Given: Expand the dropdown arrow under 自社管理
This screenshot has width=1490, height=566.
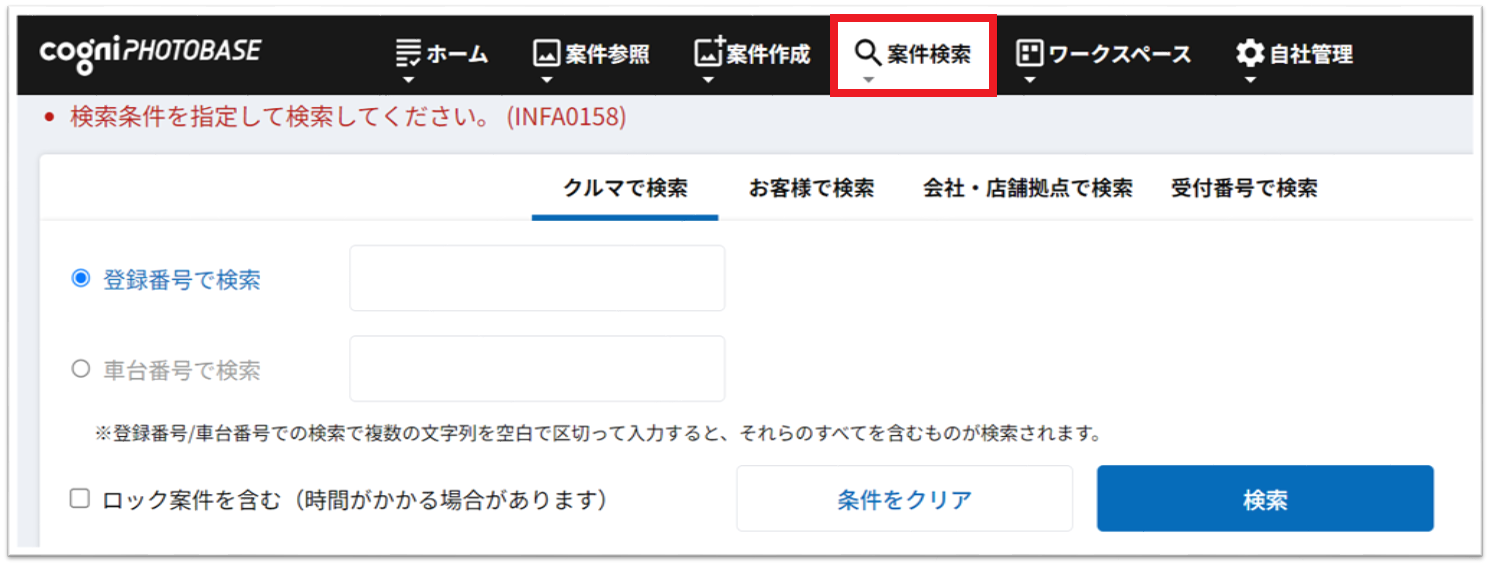Looking at the screenshot, I should click(x=1250, y=80).
